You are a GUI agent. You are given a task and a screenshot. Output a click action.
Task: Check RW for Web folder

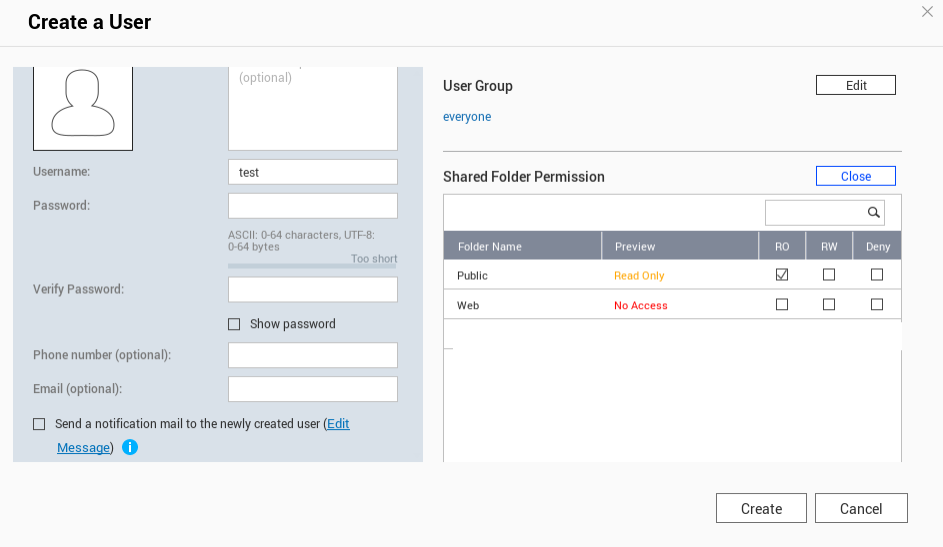(x=829, y=305)
